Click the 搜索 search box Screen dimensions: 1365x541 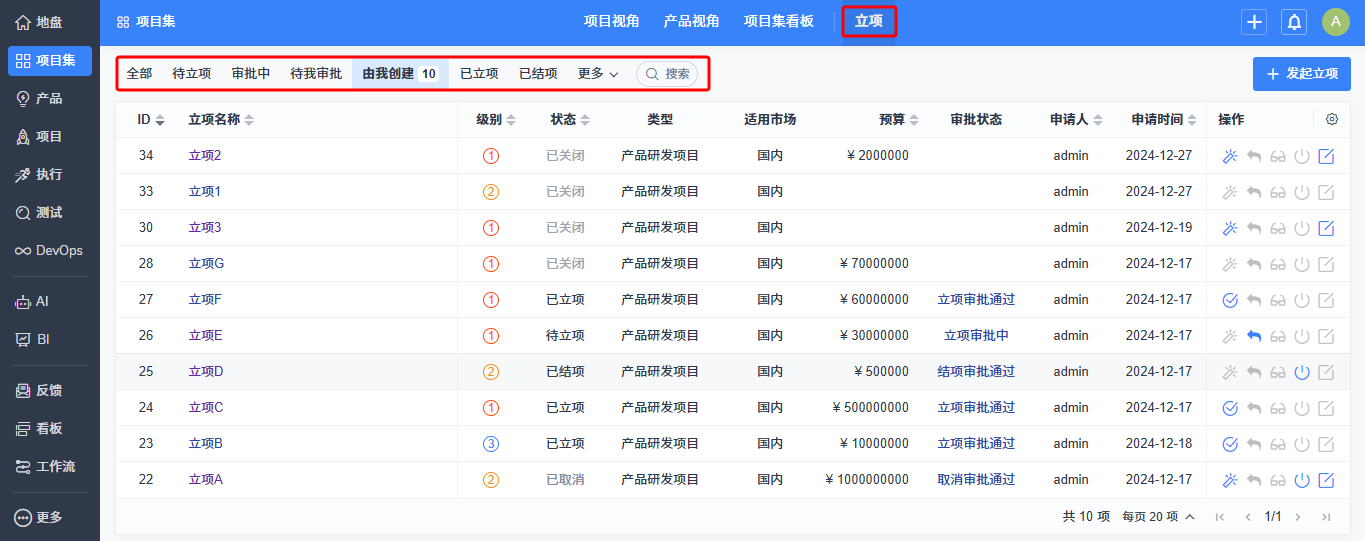point(667,74)
